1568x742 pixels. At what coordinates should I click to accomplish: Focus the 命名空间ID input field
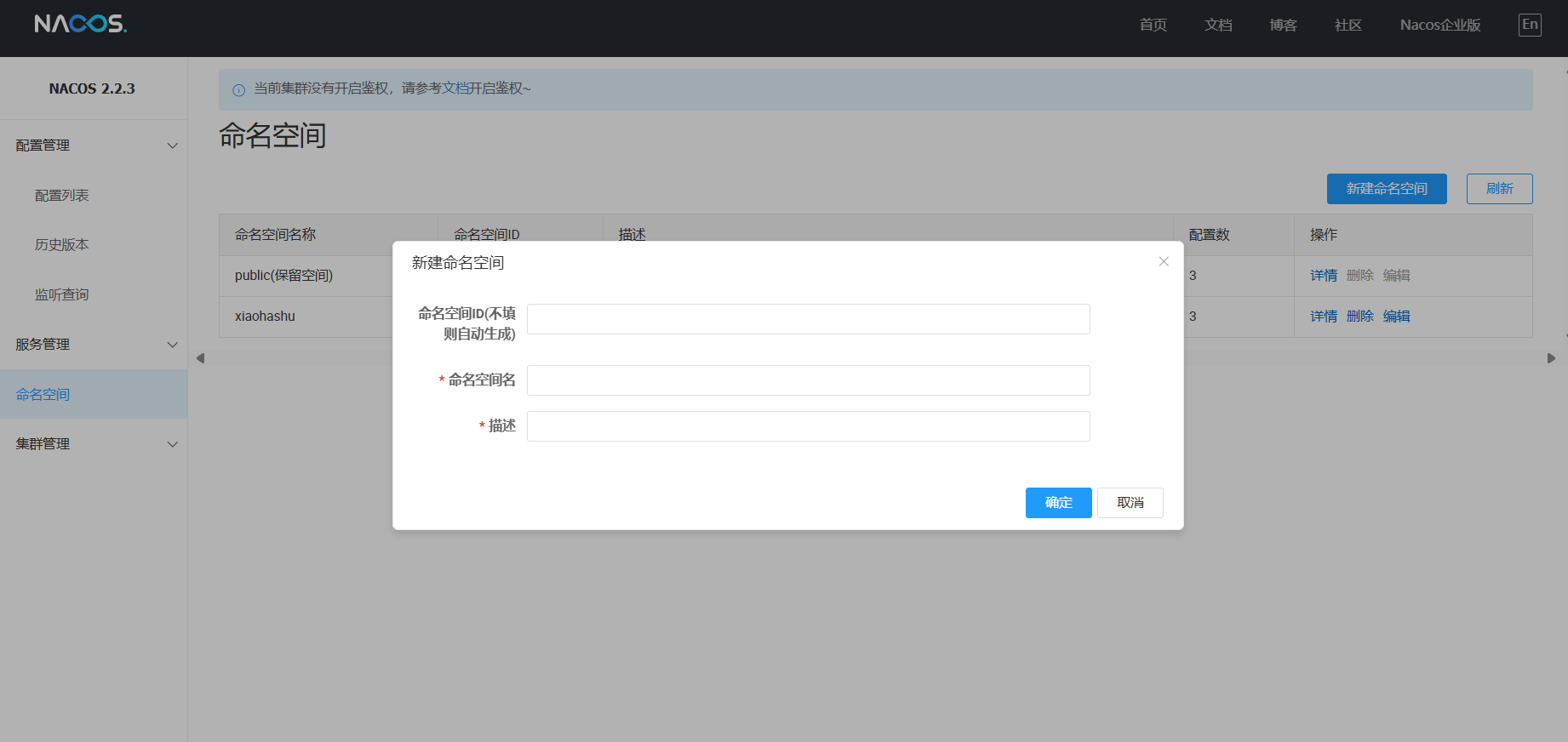(x=808, y=319)
